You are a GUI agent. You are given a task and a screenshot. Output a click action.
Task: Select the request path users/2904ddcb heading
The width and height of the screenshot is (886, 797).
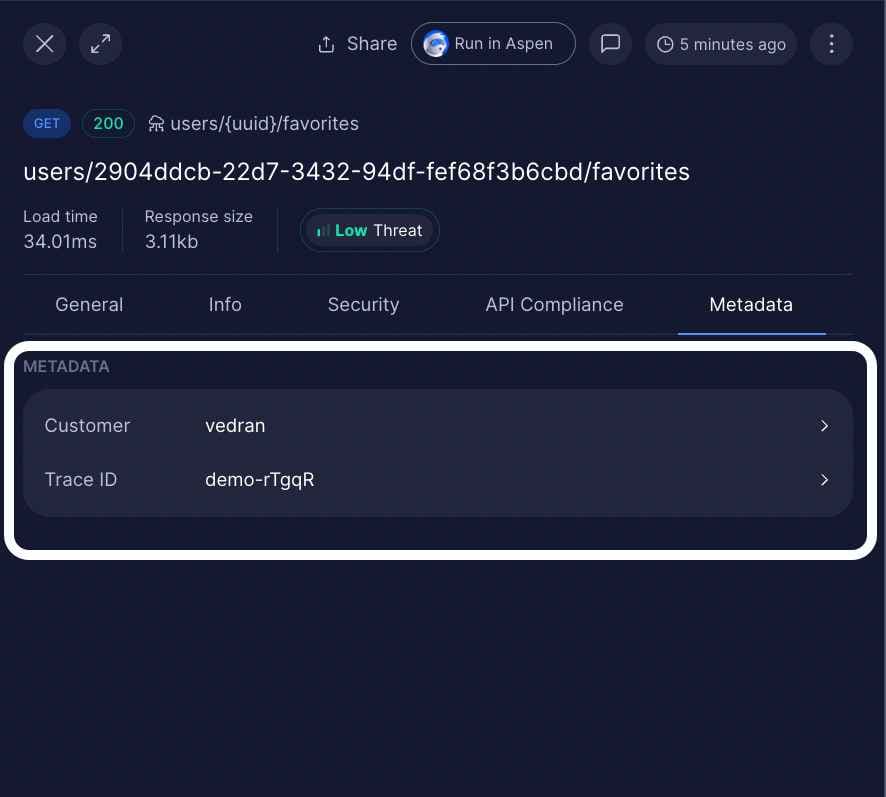[x=356, y=171]
